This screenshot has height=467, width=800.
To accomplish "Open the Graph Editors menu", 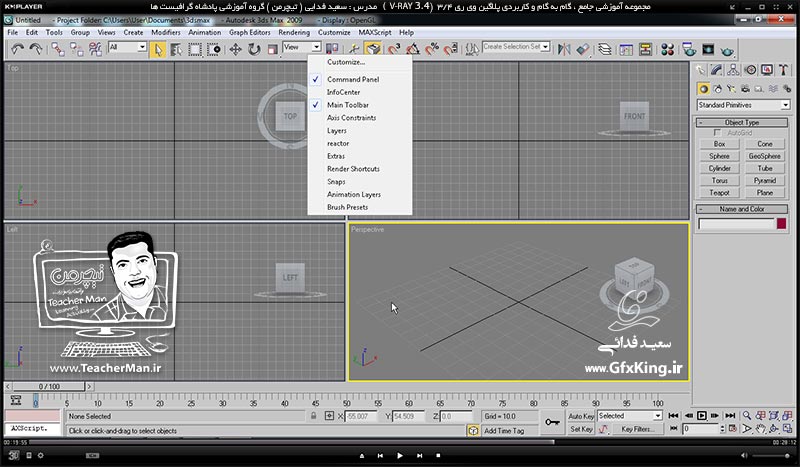I will point(249,32).
